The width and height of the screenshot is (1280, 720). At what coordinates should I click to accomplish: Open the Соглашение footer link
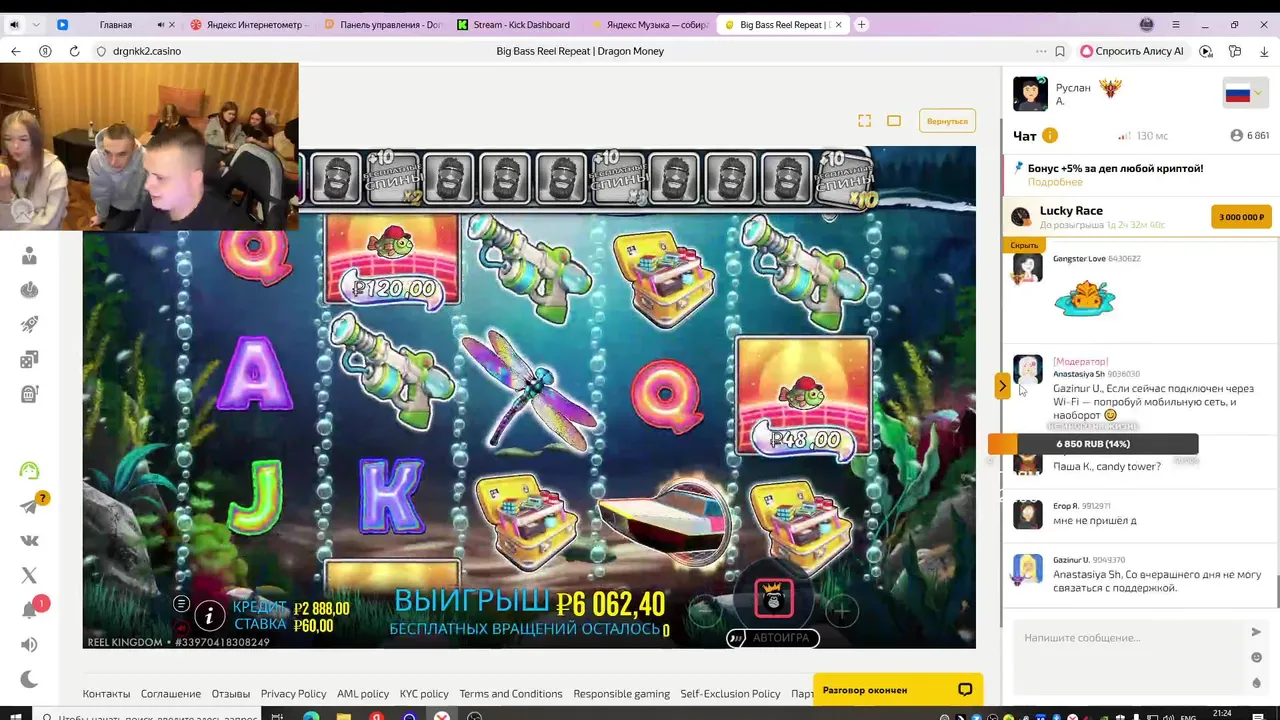click(170, 694)
